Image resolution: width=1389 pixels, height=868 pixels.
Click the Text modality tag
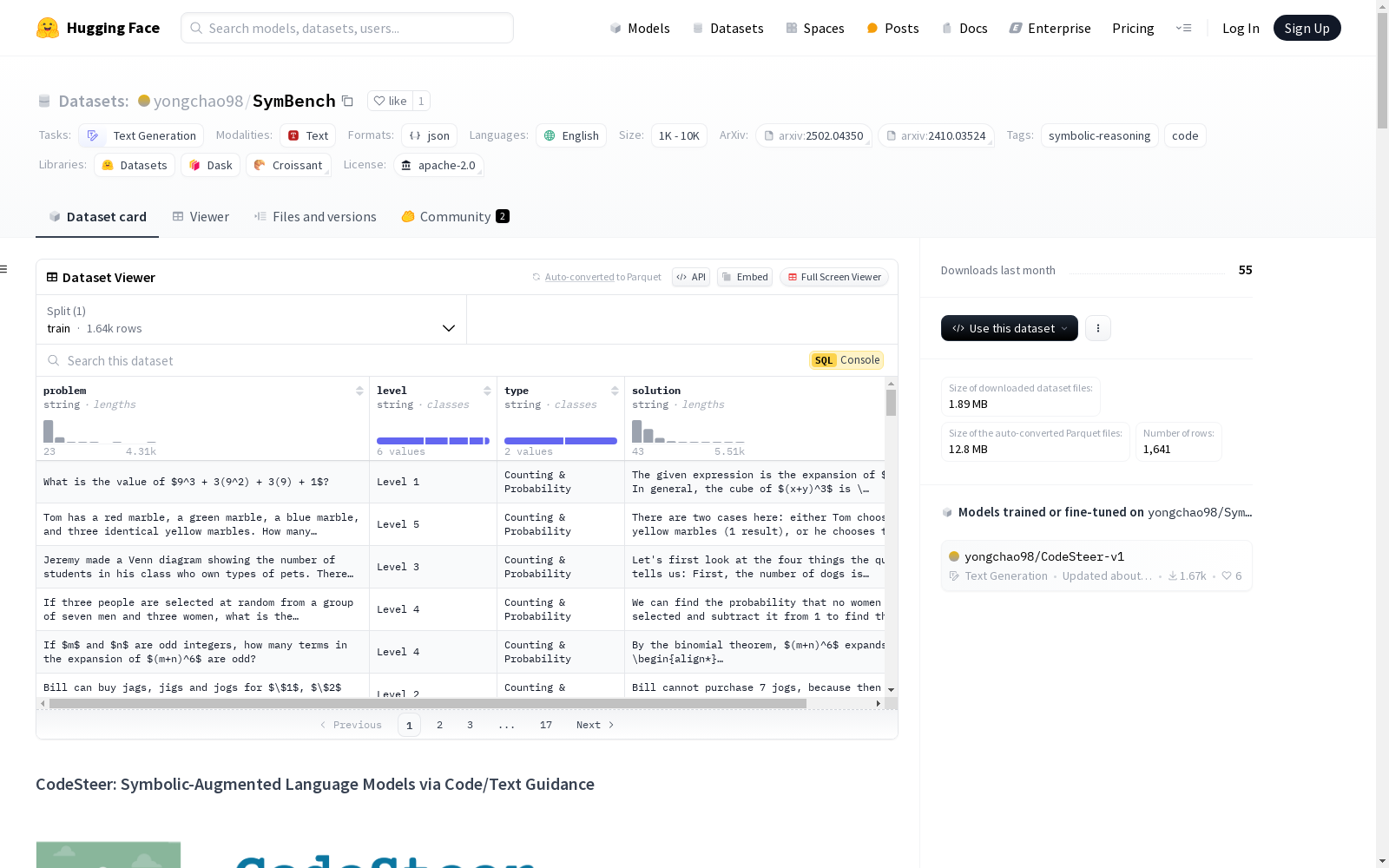308,135
